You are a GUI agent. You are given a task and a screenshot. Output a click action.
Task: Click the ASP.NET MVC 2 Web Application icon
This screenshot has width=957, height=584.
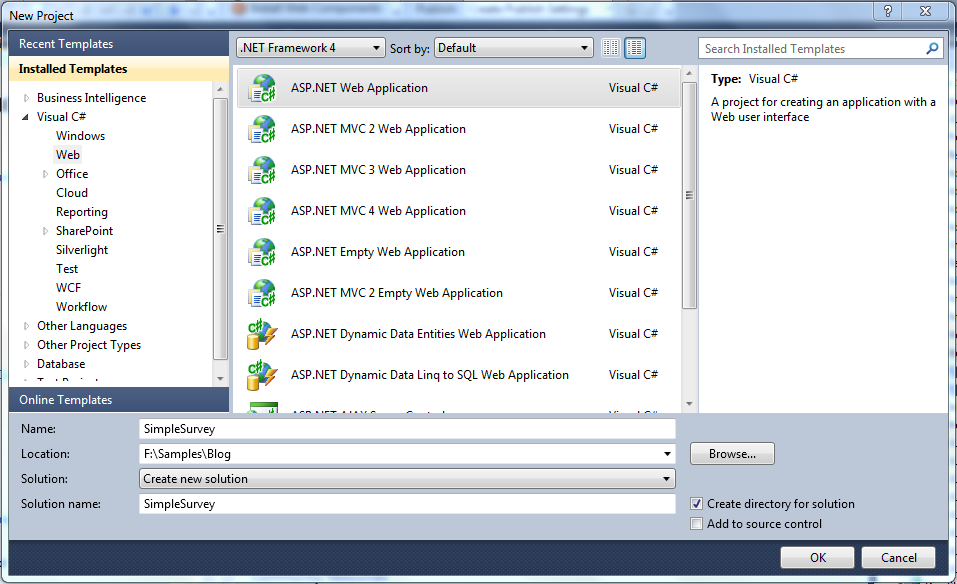pyautogui.click(x=262, y=129)
